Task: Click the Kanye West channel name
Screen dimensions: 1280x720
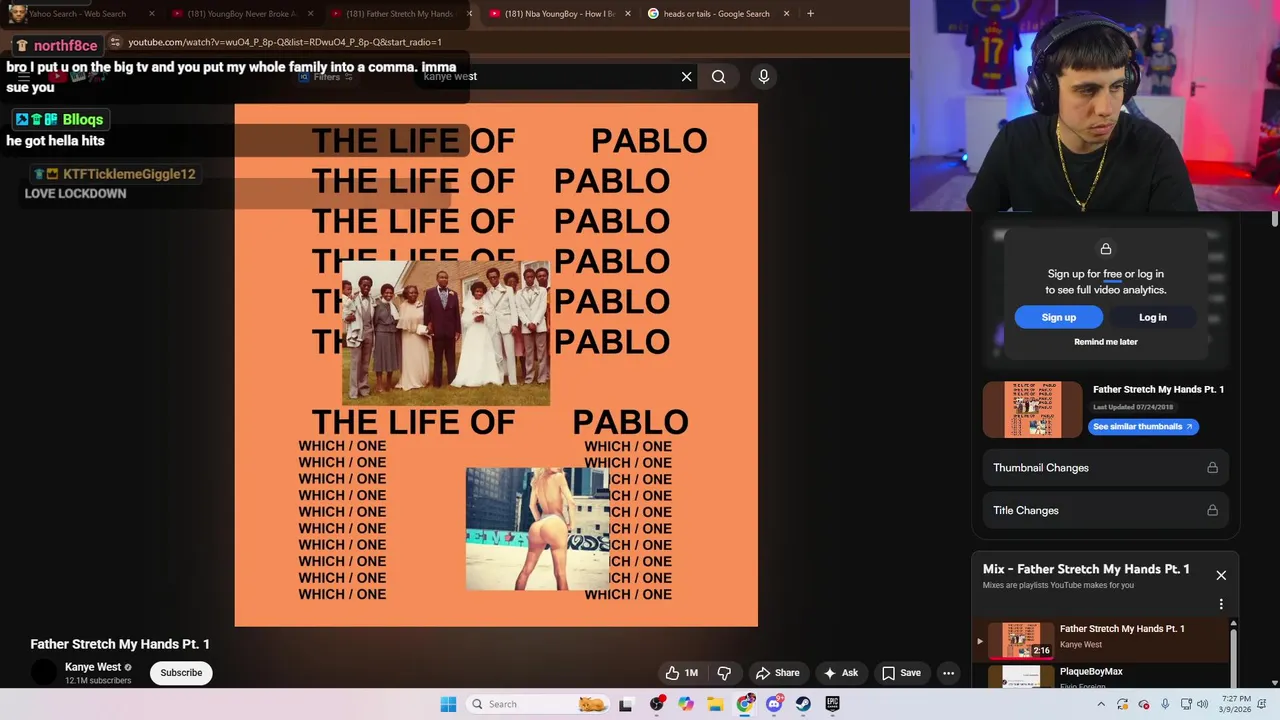Action: (x=93, y=667)
